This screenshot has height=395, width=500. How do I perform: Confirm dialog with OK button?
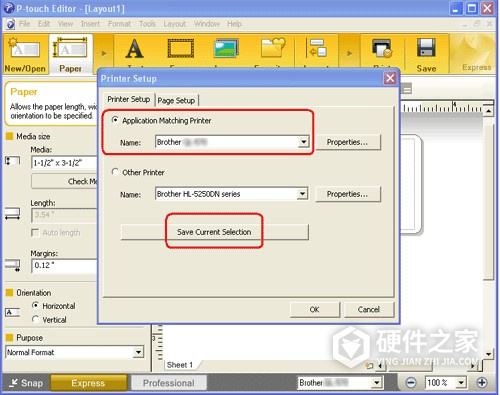pos(314,310)
